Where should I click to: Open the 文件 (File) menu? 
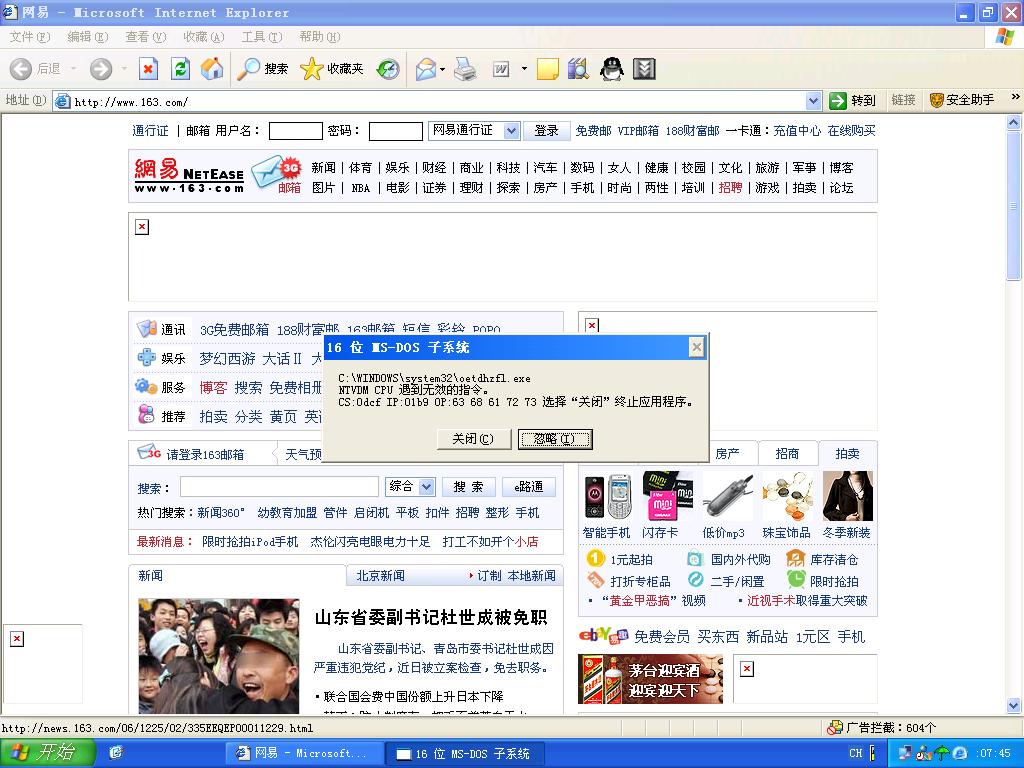(29, 37)
